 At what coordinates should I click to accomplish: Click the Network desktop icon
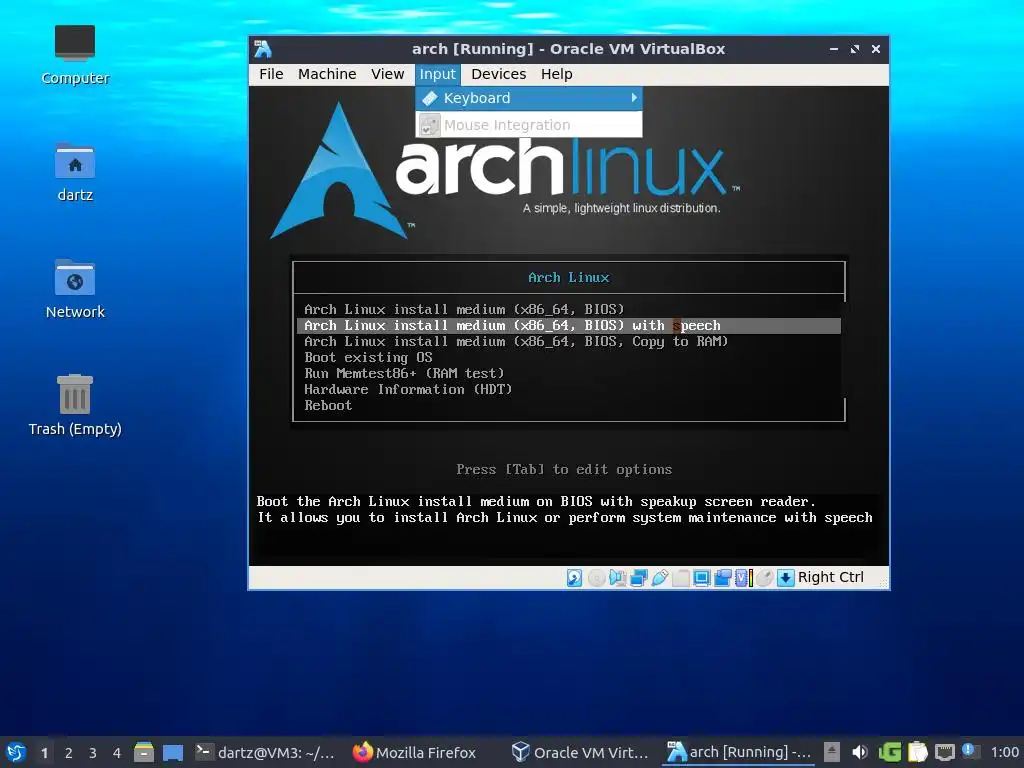click(x=74, y=289)
